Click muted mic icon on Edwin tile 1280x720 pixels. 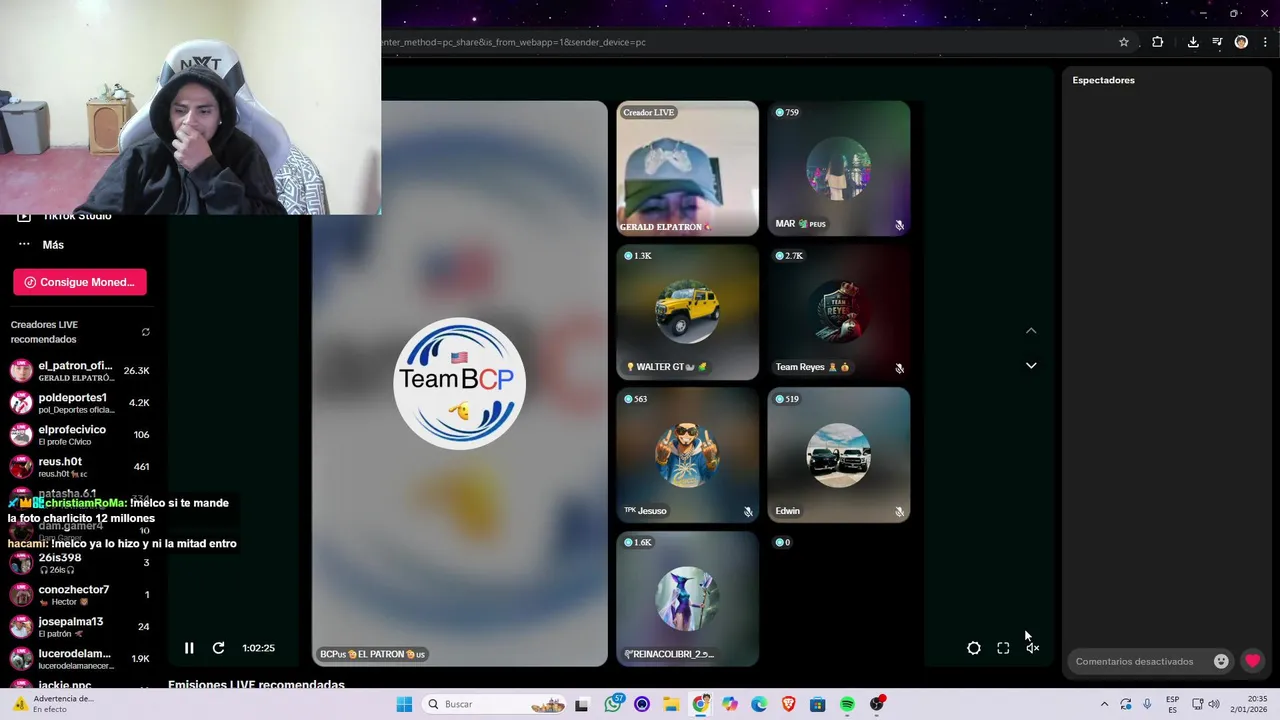point(899,512)
